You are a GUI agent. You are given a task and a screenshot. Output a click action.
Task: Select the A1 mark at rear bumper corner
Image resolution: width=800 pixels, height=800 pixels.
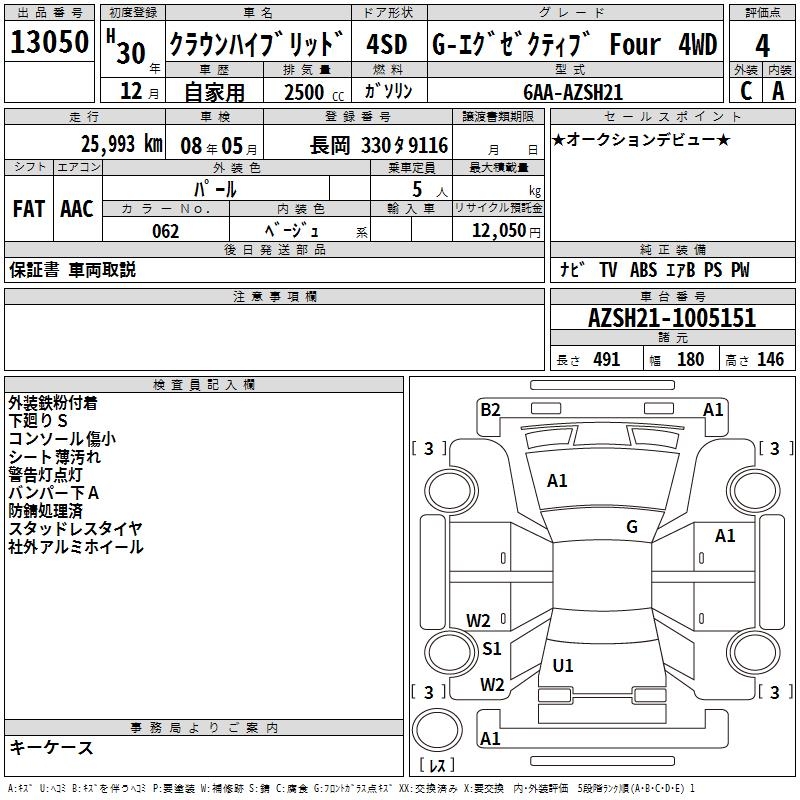pos(490,739)
